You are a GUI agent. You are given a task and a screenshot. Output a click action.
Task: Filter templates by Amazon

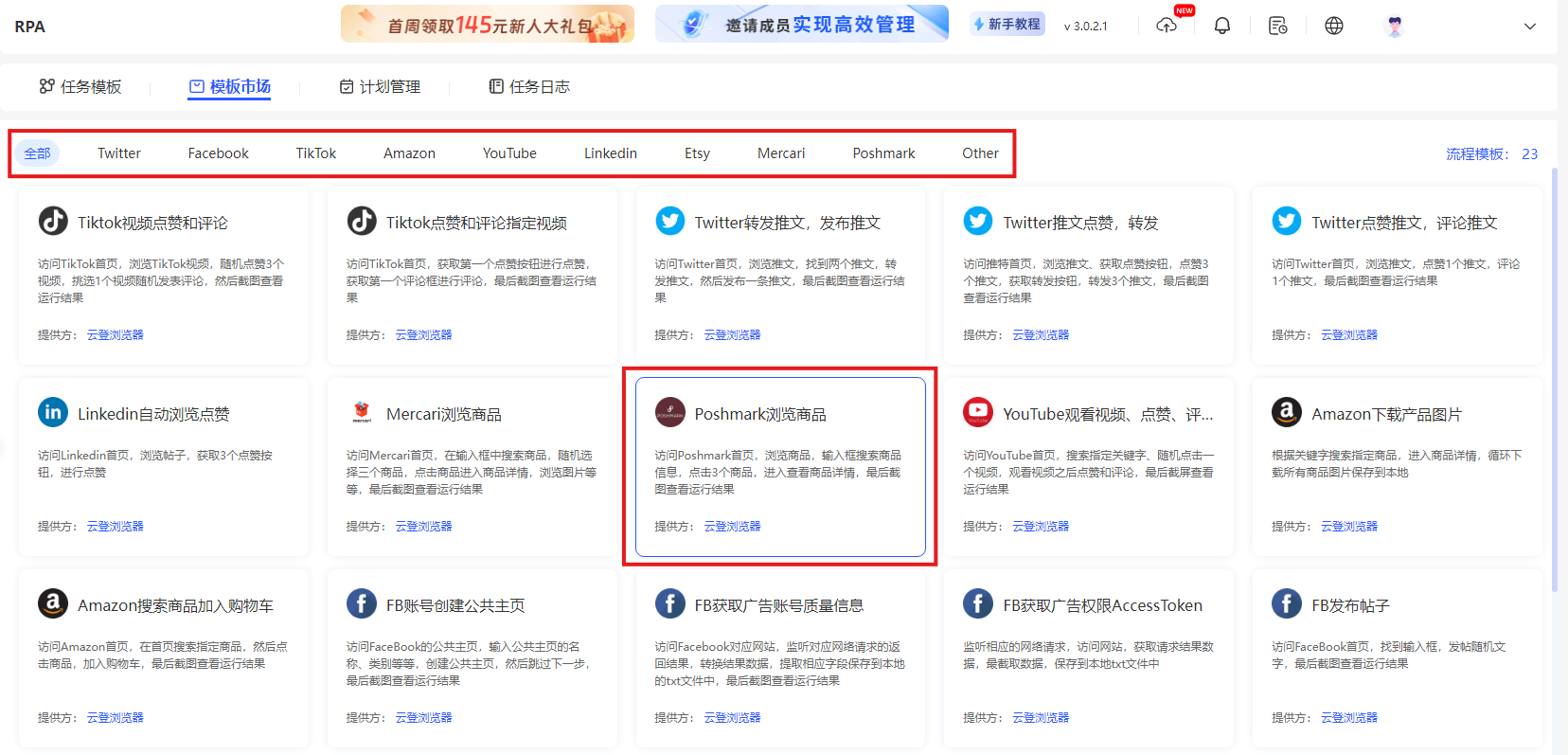click(x=409, y=153)
